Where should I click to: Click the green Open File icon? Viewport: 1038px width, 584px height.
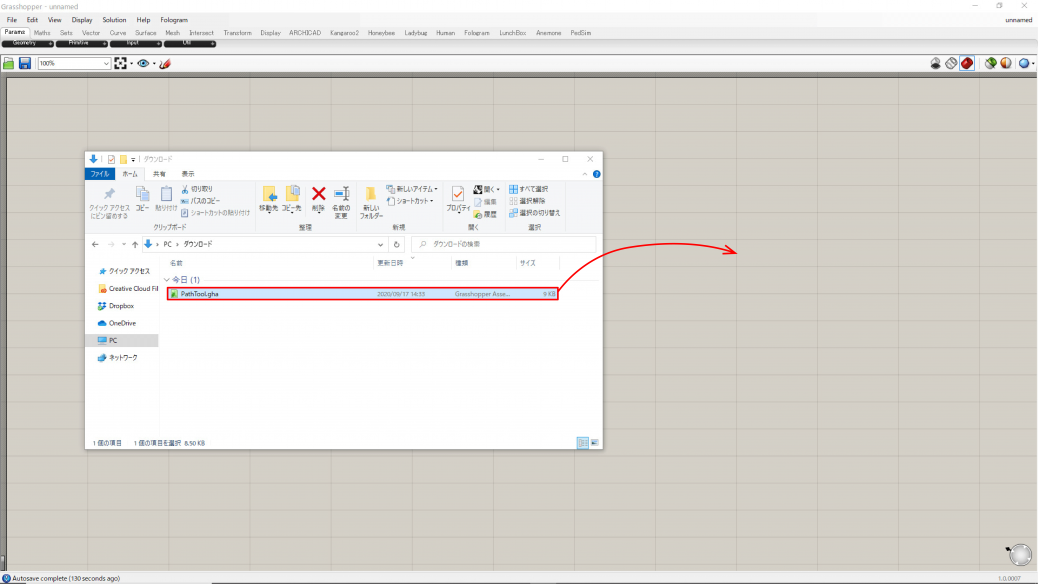click(x=9, y=63)
